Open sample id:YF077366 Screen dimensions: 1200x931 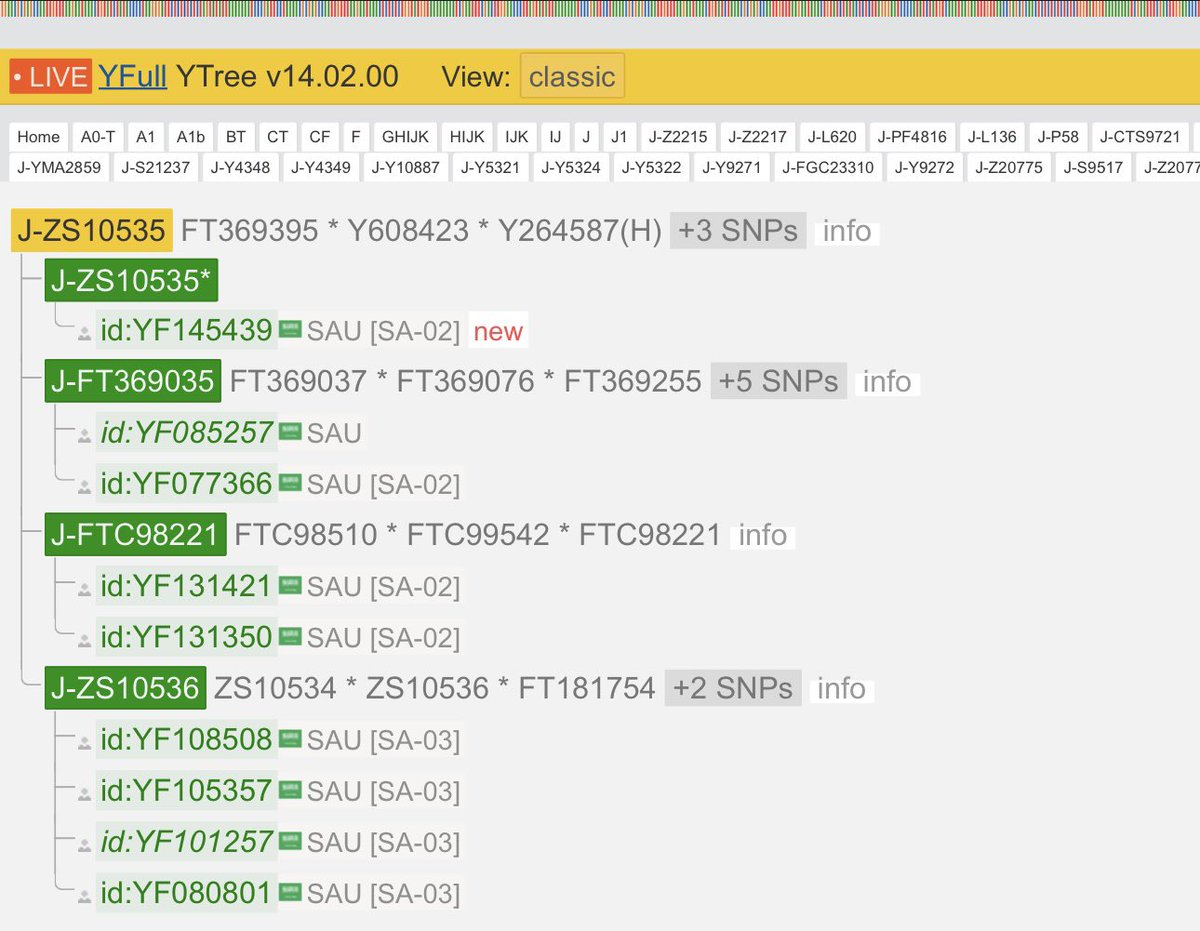187,485
